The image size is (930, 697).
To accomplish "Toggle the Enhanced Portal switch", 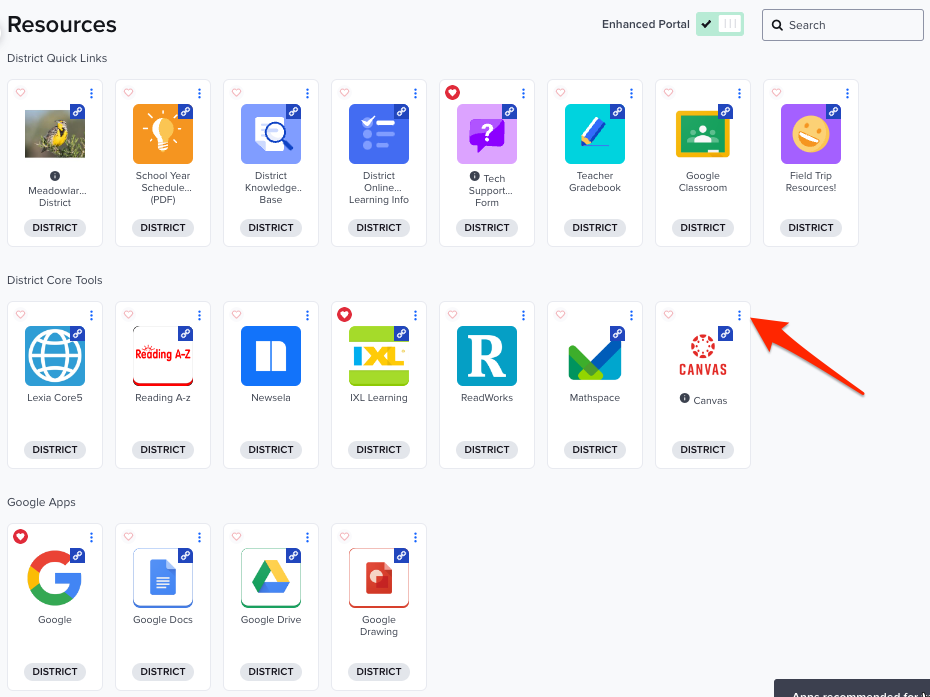I will pyautogui.click(x=720, y=24).
